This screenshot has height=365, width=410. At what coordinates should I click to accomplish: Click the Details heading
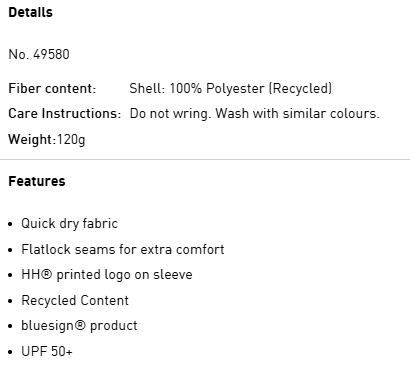click(x=30, y=12)
